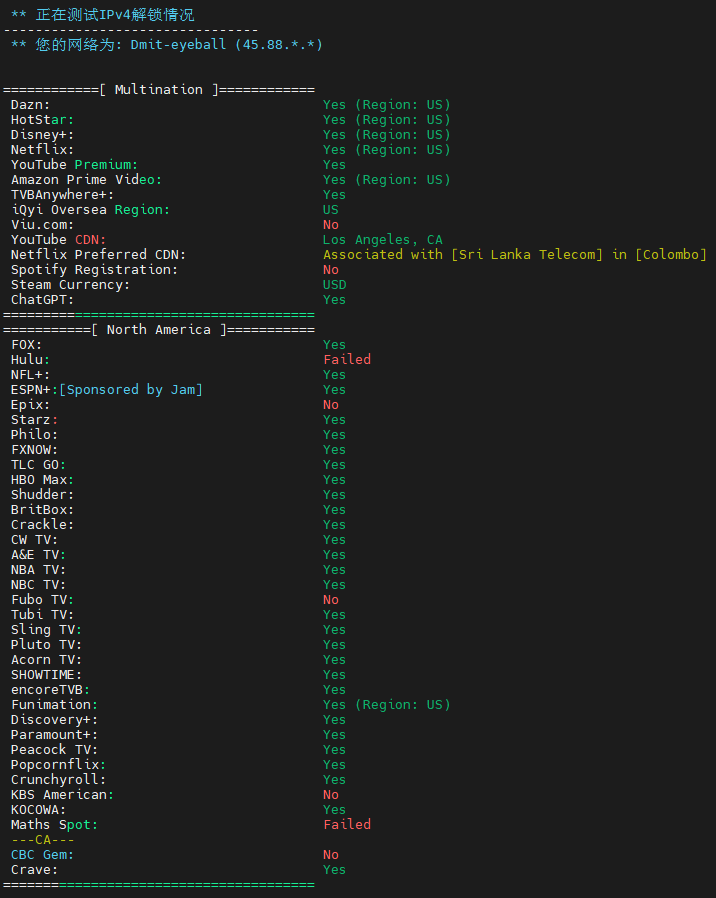Select the 'YouTube CDN:' label

(x=58, y=239)
